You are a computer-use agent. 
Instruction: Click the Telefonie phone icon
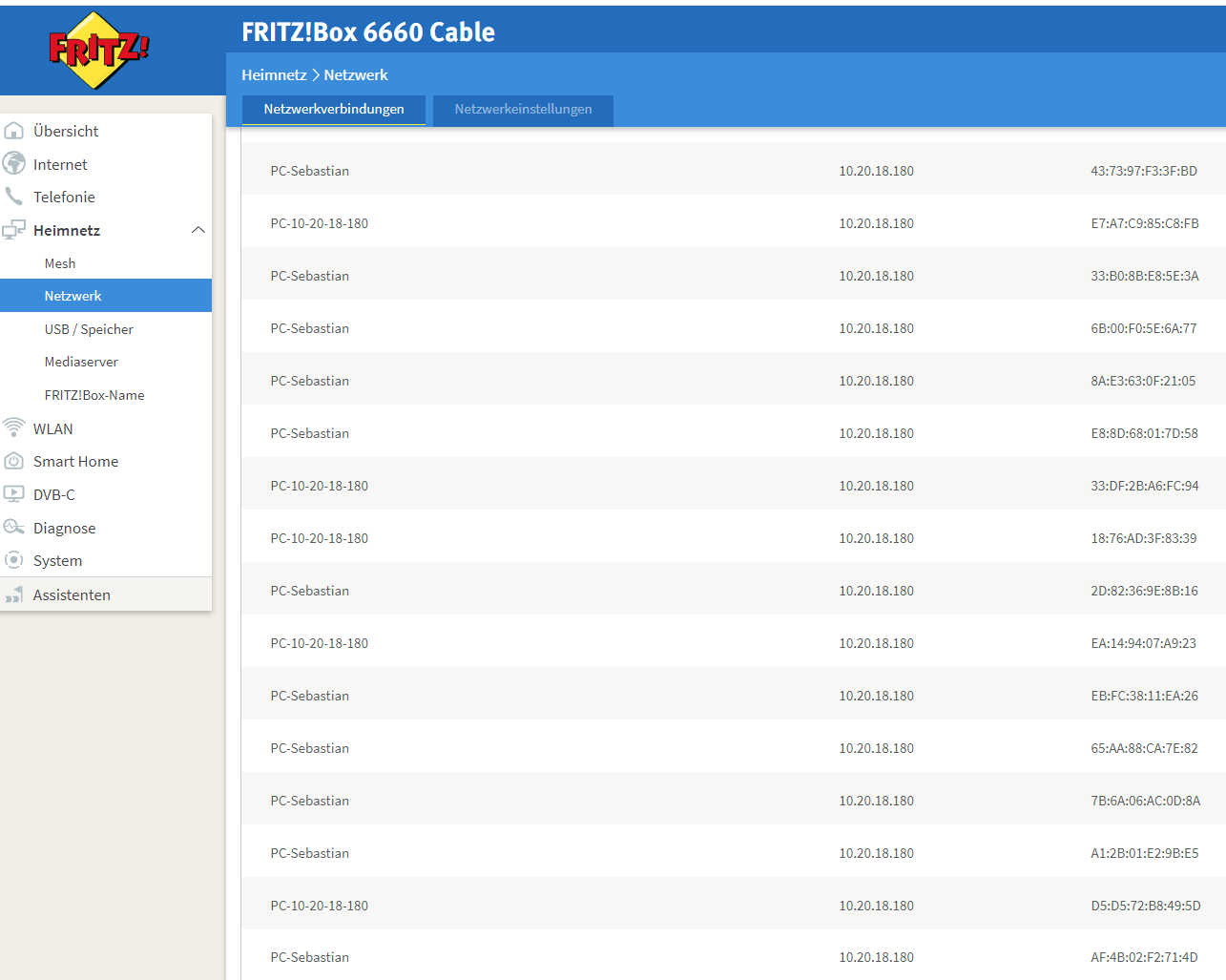tap(13, 196)
